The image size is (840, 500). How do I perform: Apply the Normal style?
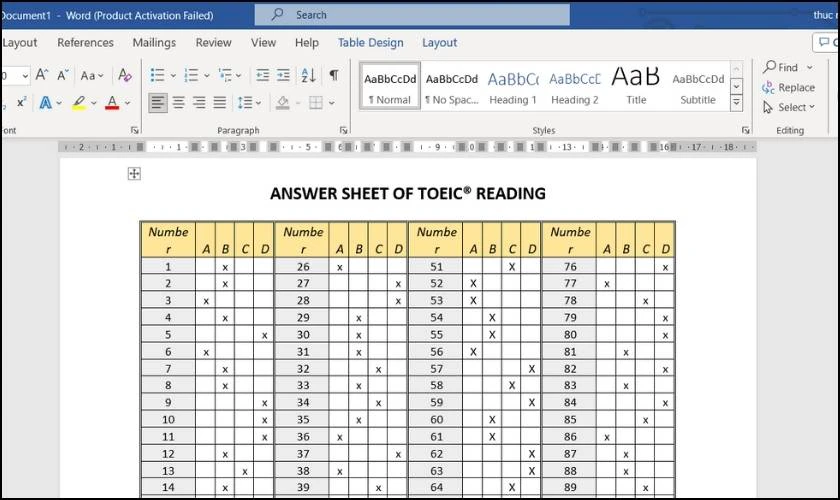click(x=389, y=87)
